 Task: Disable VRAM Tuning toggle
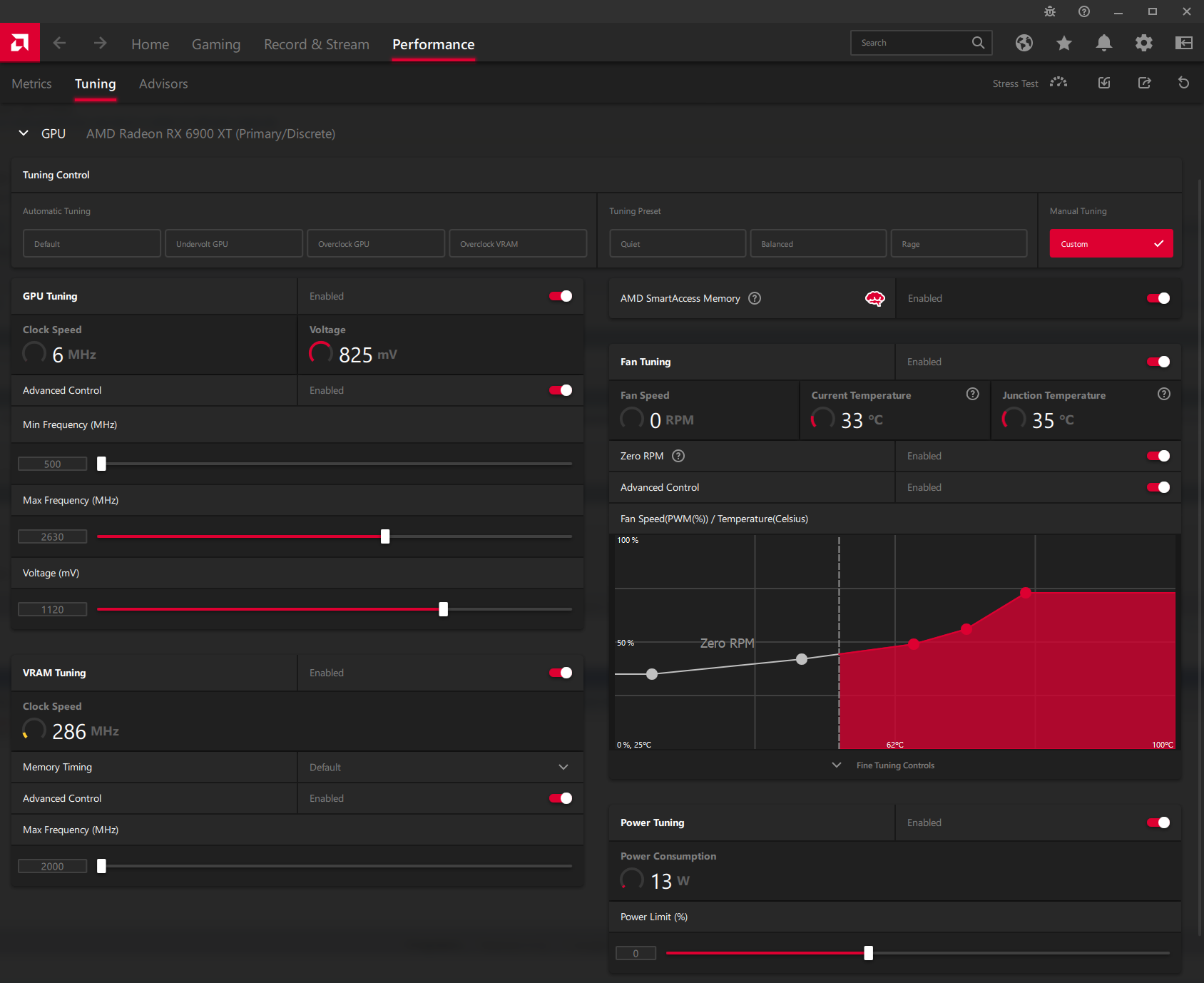point(561,673)
